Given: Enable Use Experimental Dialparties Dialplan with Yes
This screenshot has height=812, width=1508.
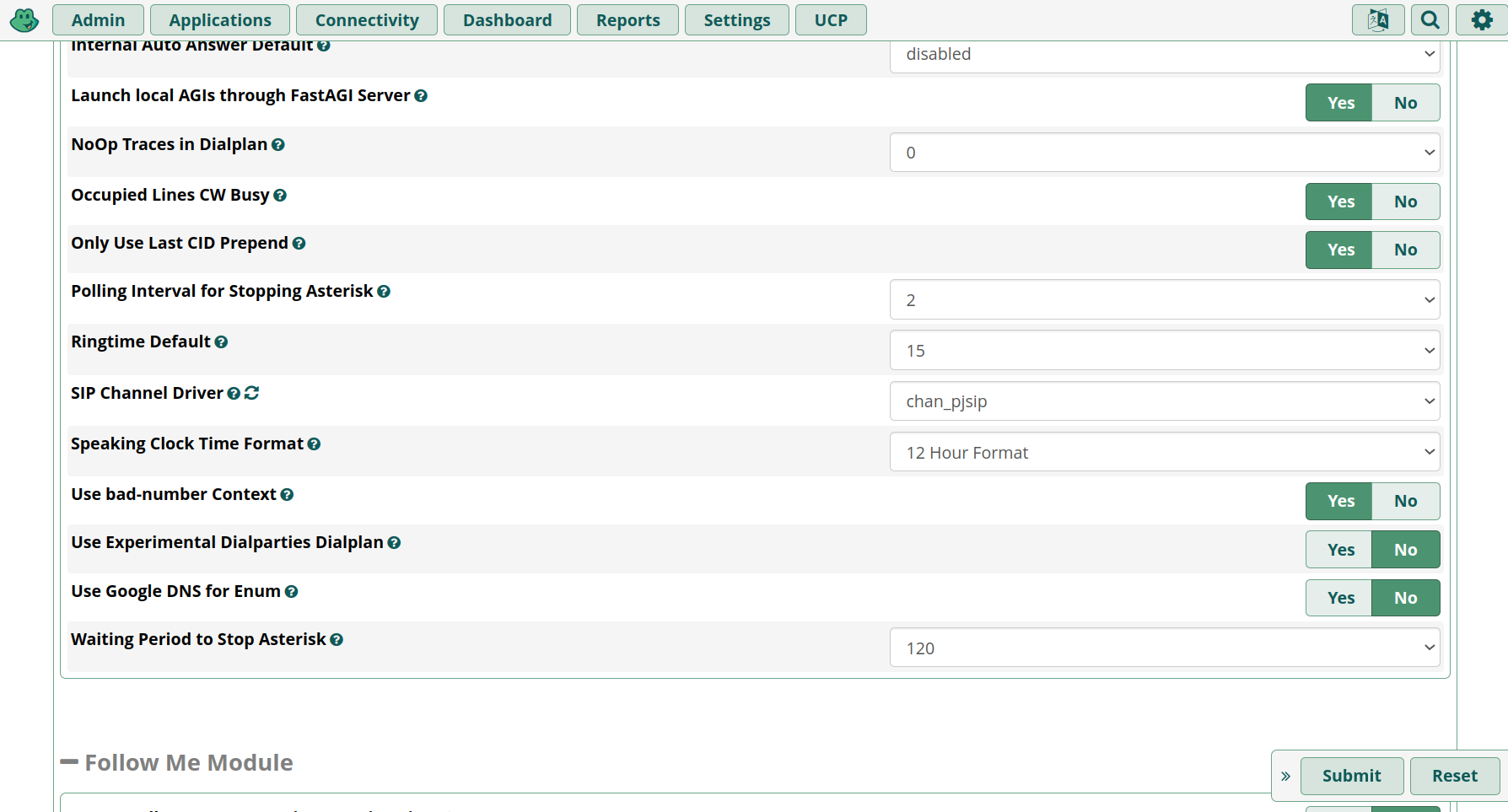Looking at the screenshot, I should click(1340, 550).
